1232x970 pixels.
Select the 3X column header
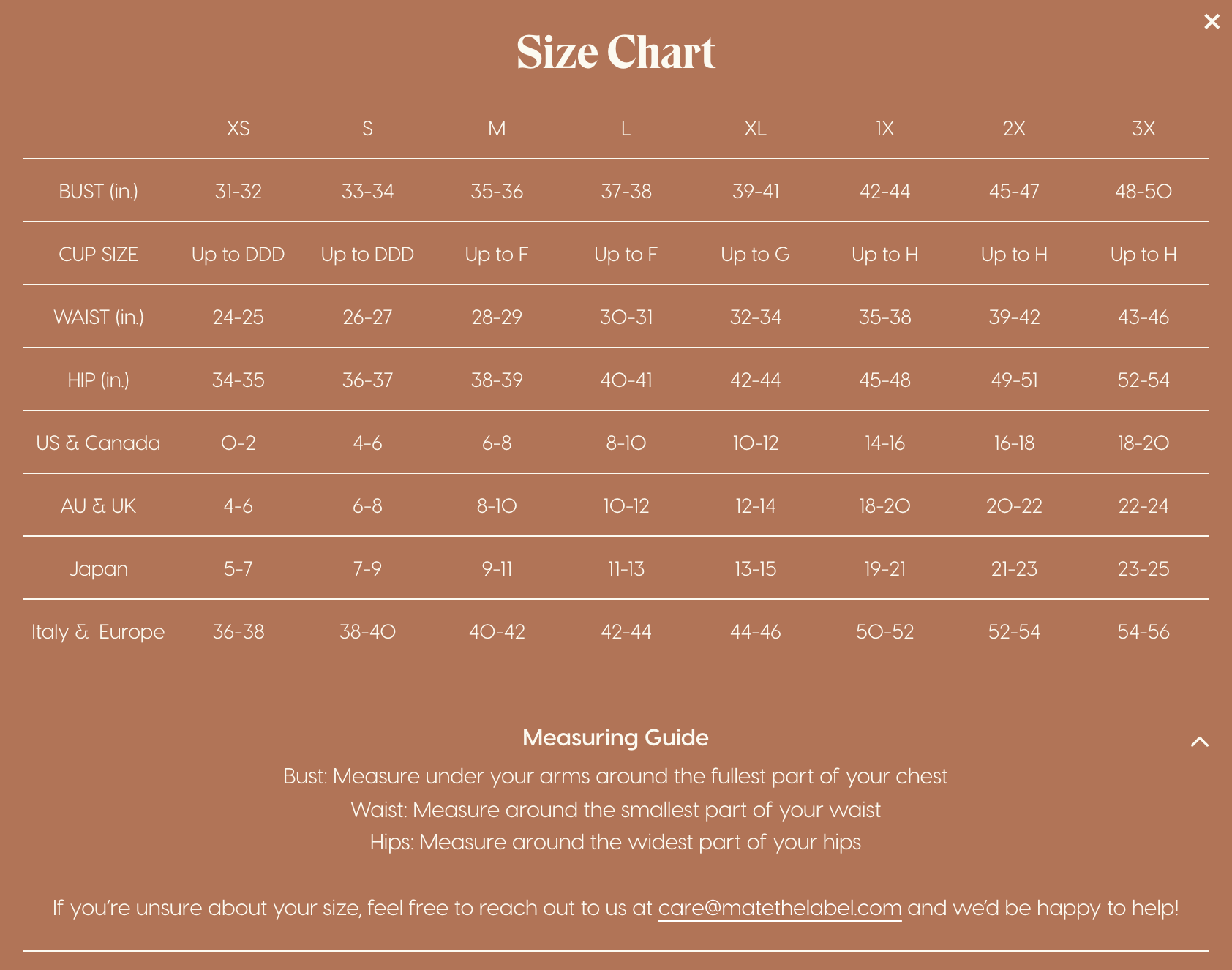pos(1143,129)
